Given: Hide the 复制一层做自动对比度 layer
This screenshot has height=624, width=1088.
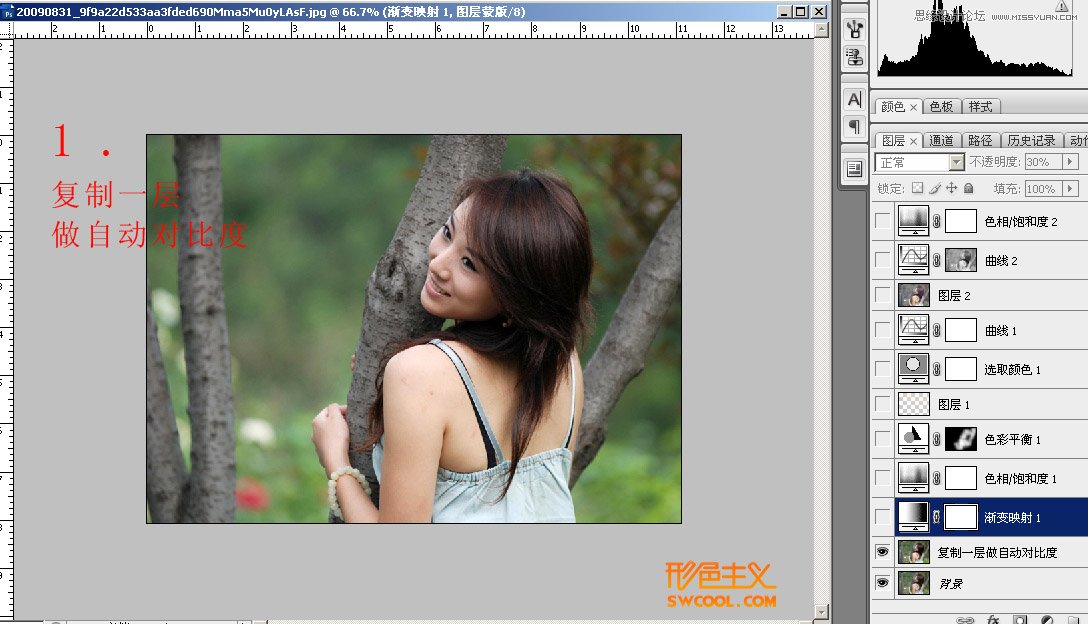Looking at the screenshot, I should click(x=884, y=551).
